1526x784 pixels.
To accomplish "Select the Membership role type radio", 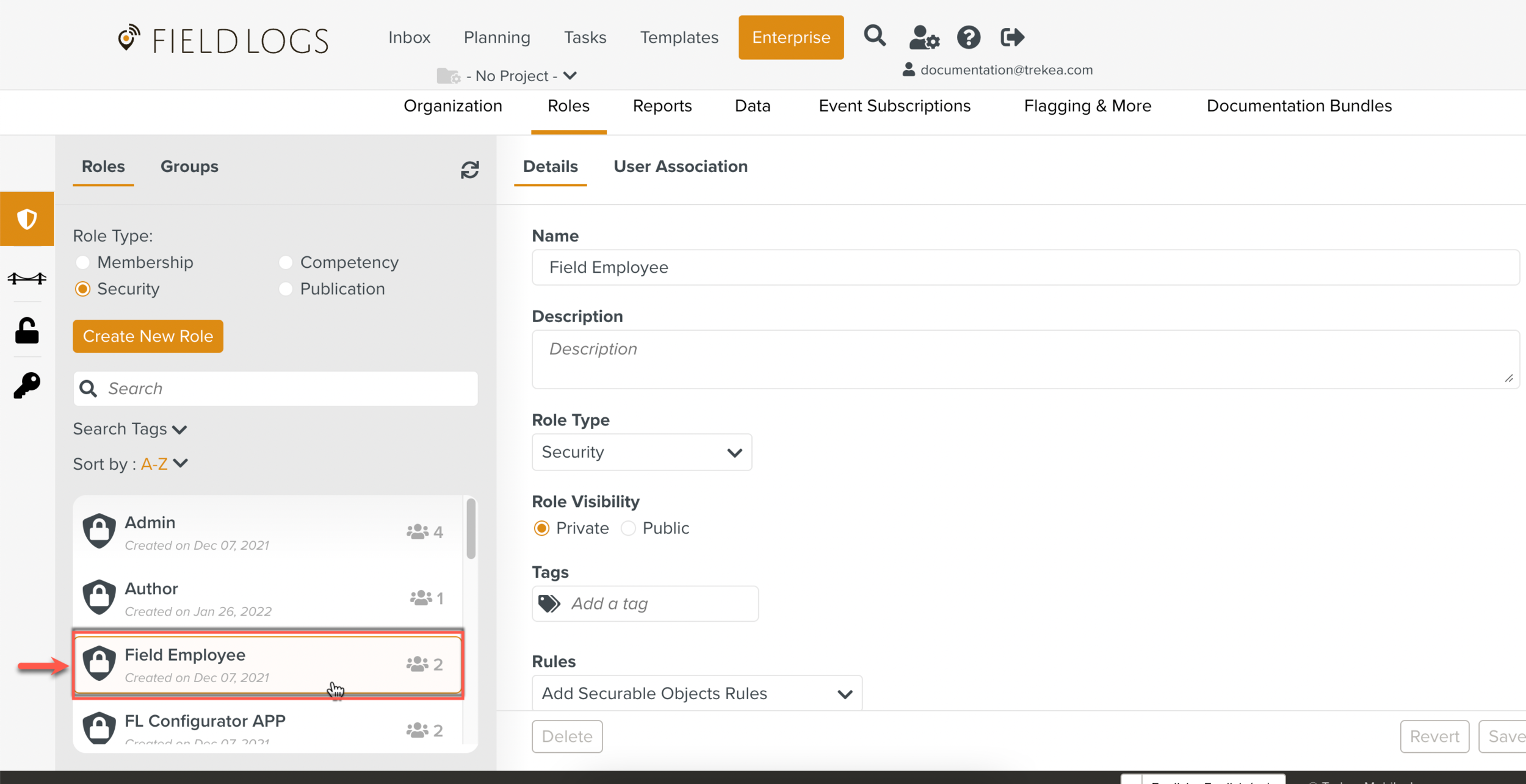I will (x=82, y=262).
